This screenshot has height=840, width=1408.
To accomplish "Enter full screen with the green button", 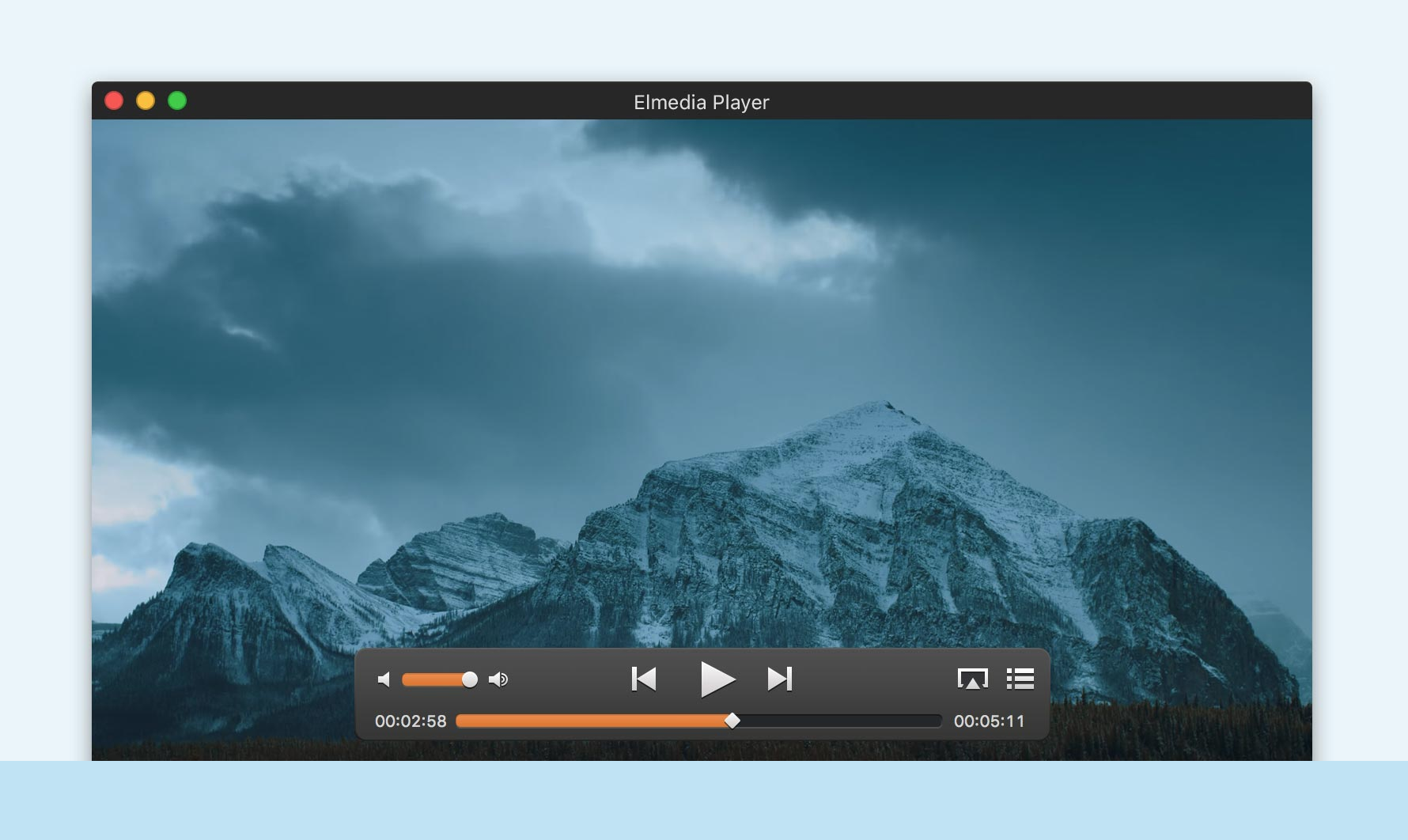I will (x=177, y=100).
